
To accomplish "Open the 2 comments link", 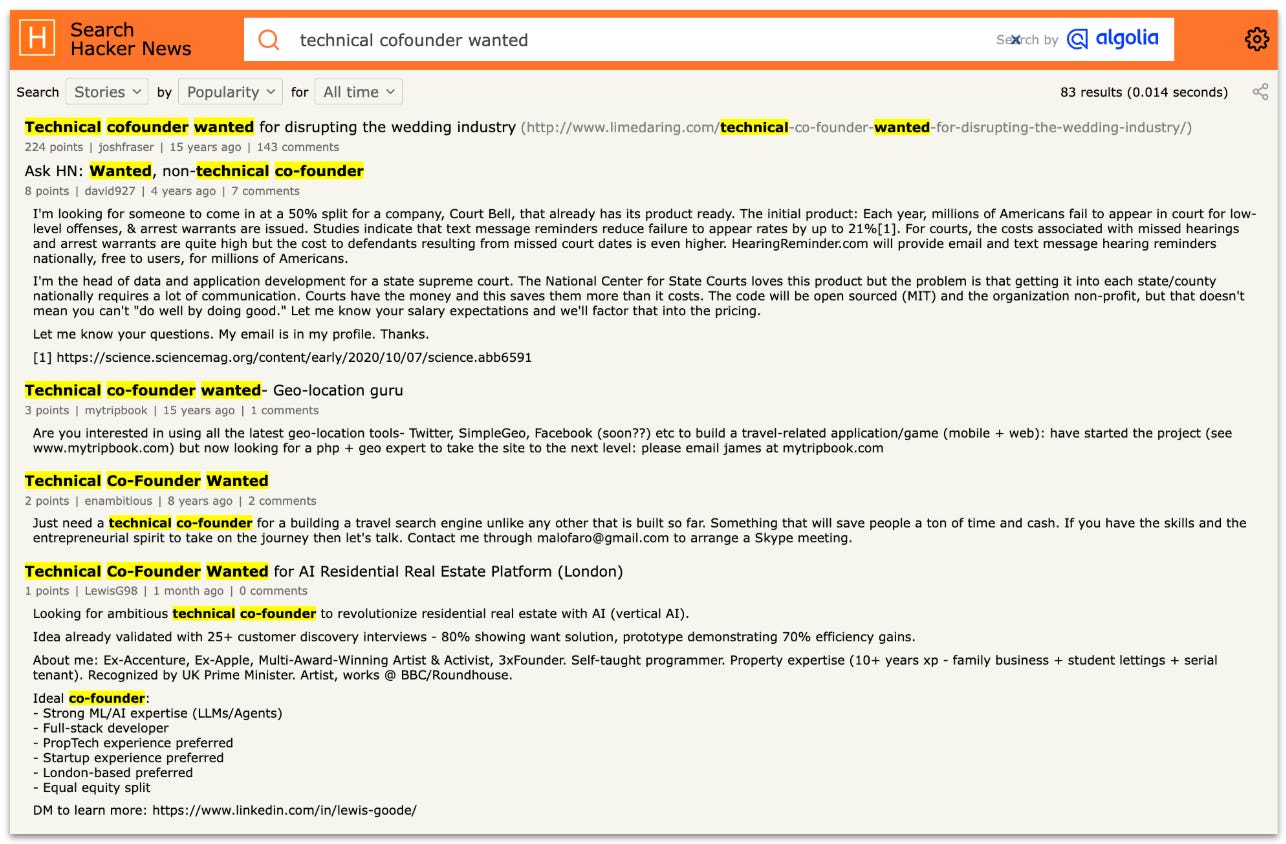I will tap(282, 501).
